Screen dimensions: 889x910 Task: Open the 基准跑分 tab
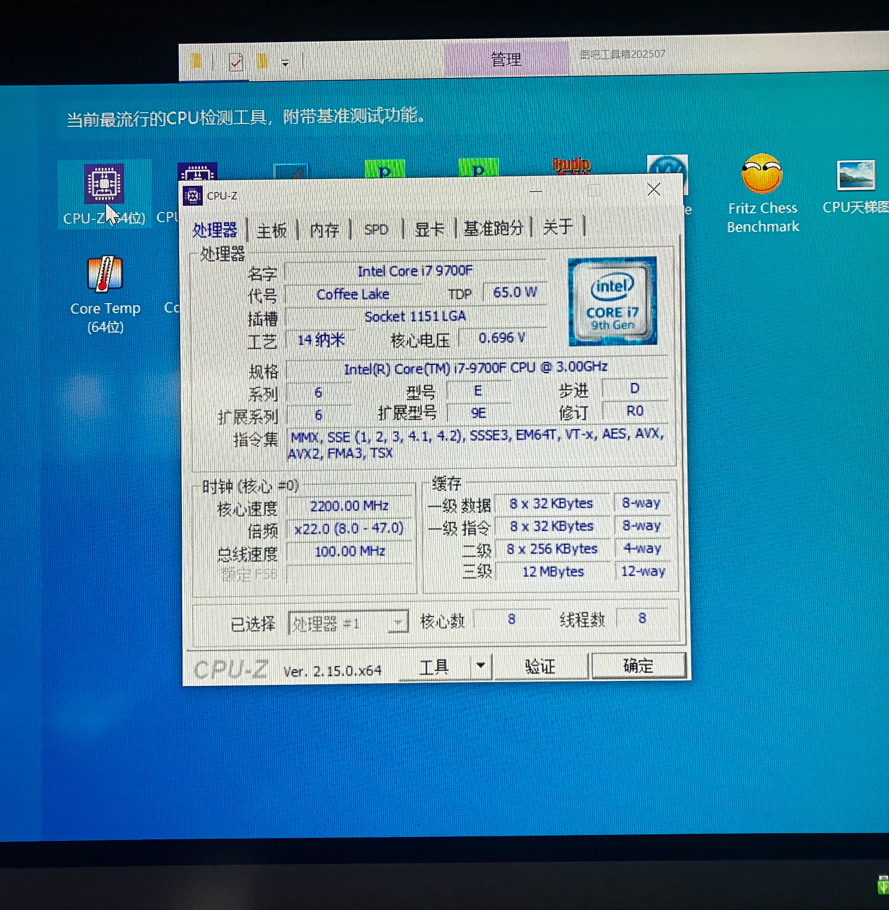(493, 228)
